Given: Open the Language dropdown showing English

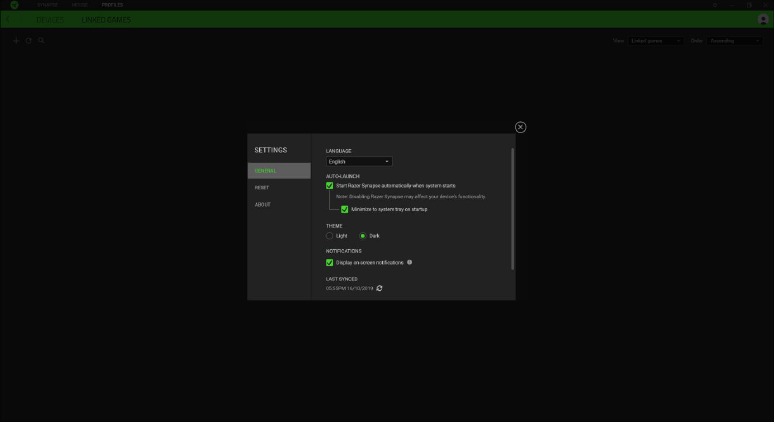Looking at the screenshot, I should point(359,162).
